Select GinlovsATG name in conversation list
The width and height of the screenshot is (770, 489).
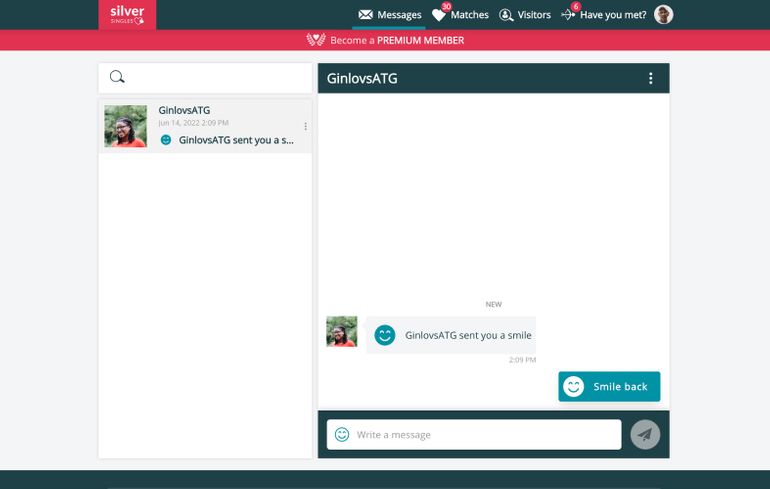tap(184, 110)
